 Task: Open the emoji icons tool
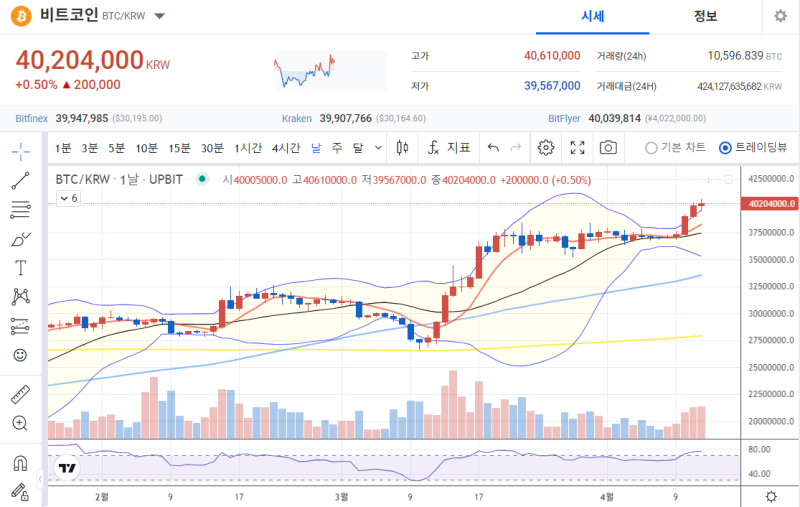tap(20, 355)
